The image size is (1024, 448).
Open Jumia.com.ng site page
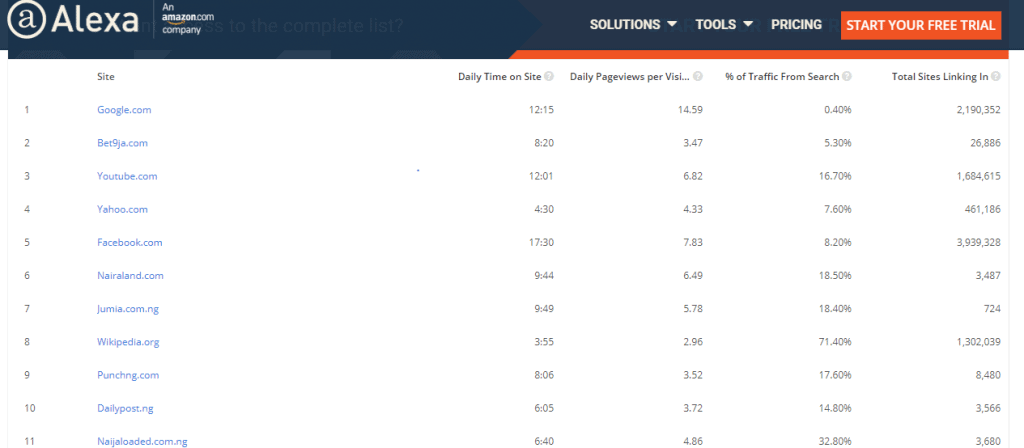point(128,309)
